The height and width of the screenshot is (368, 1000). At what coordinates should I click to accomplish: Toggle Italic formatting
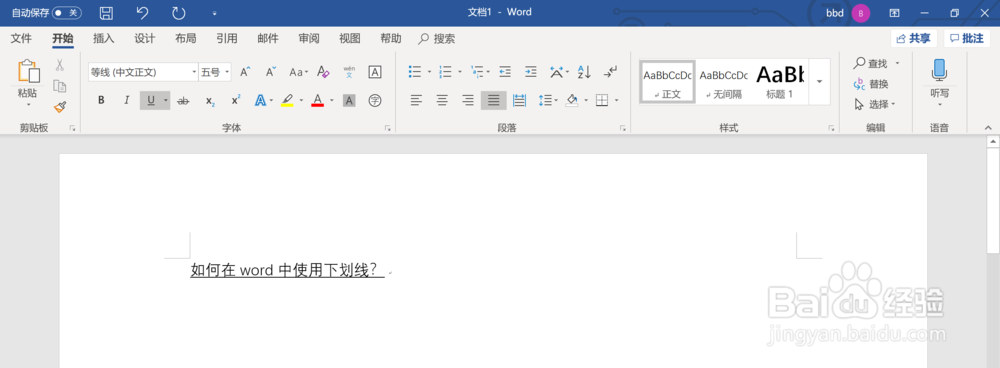(126, 100)
